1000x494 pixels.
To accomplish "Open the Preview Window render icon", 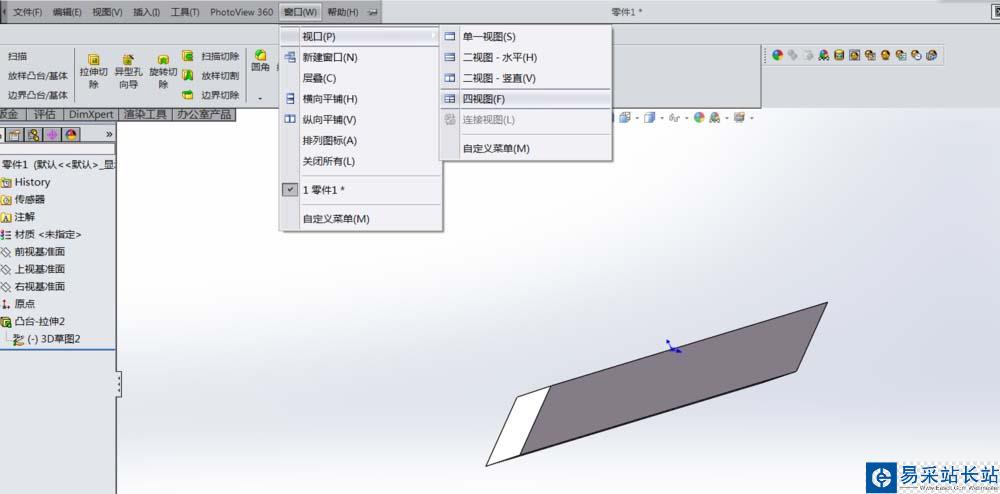I will click(x=870, y=55).
